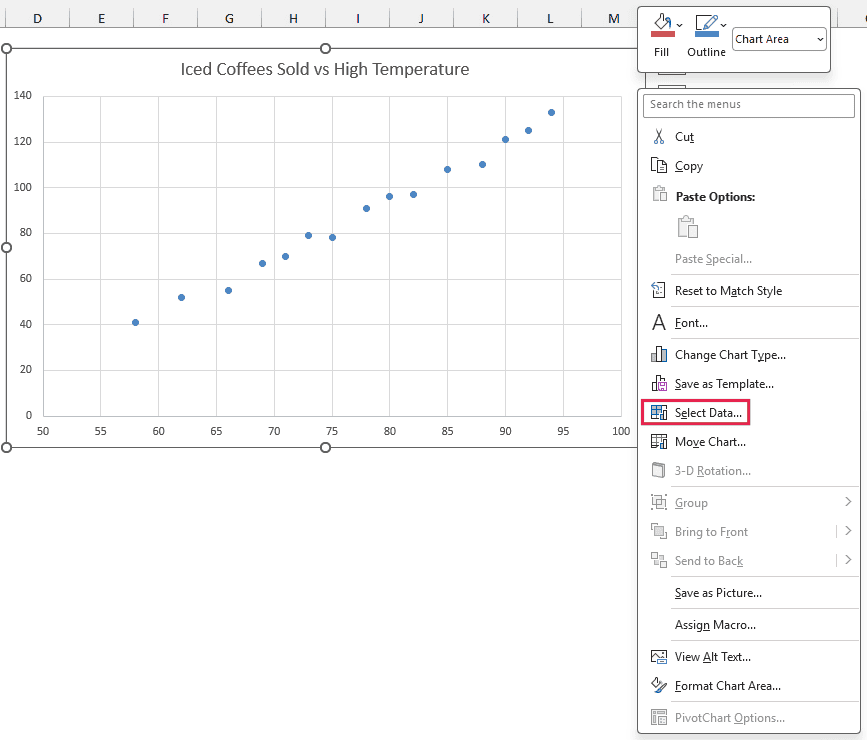Open the Fill color dropdown arrow
The width and height of the screenshot is (867, 740).
[680, 25]
